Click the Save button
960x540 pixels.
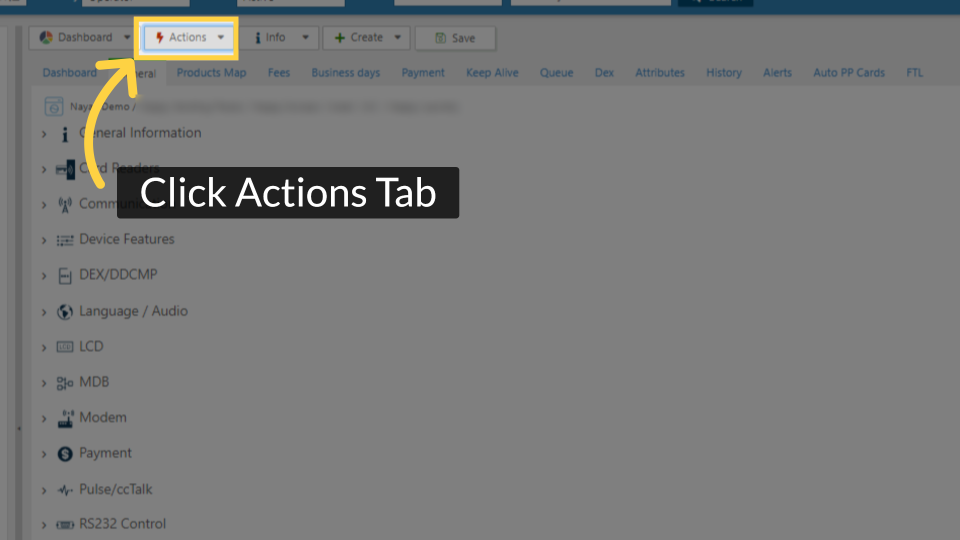[x=455, y=38]
